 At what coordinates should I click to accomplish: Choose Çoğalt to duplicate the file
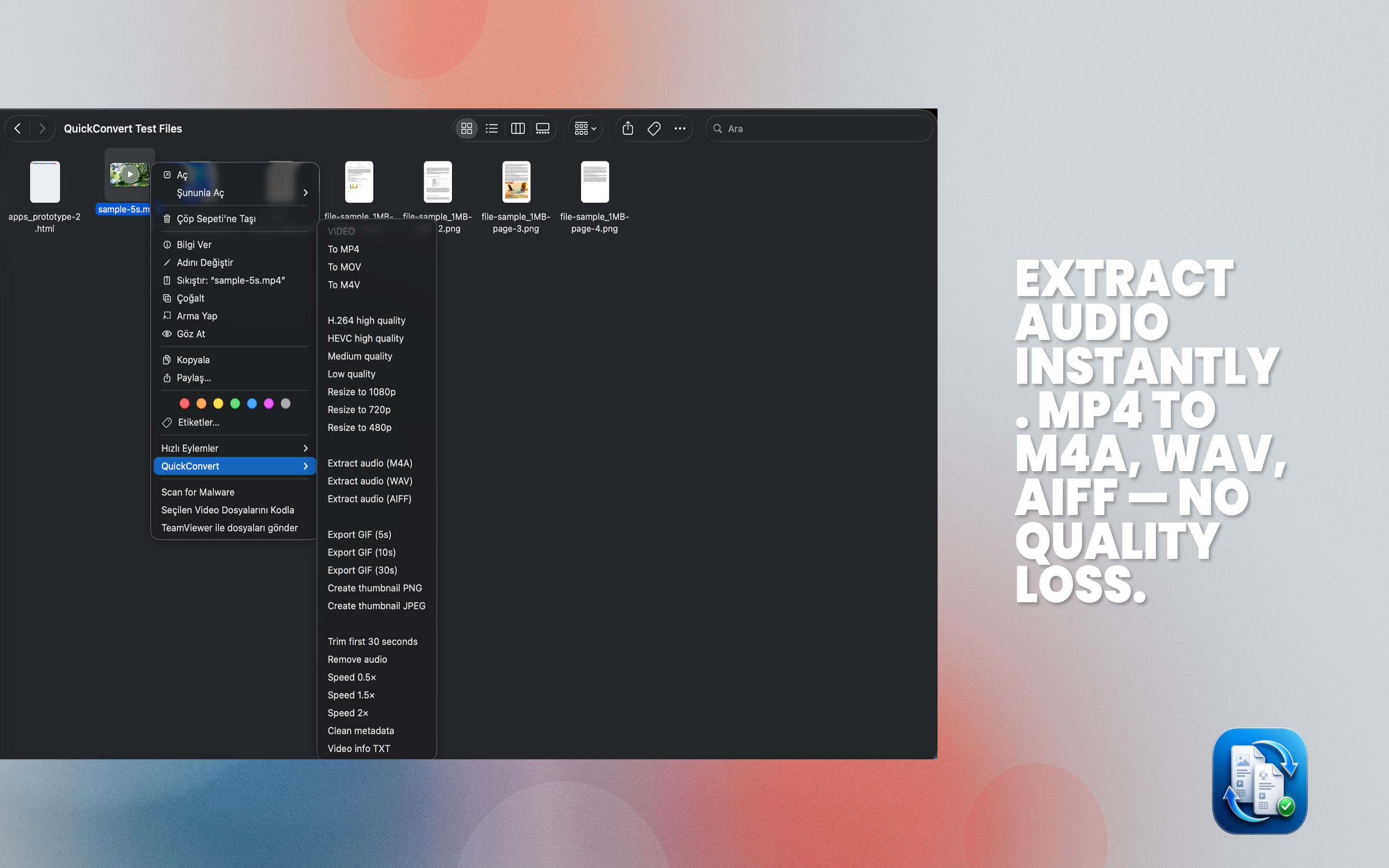coord(235,298)
